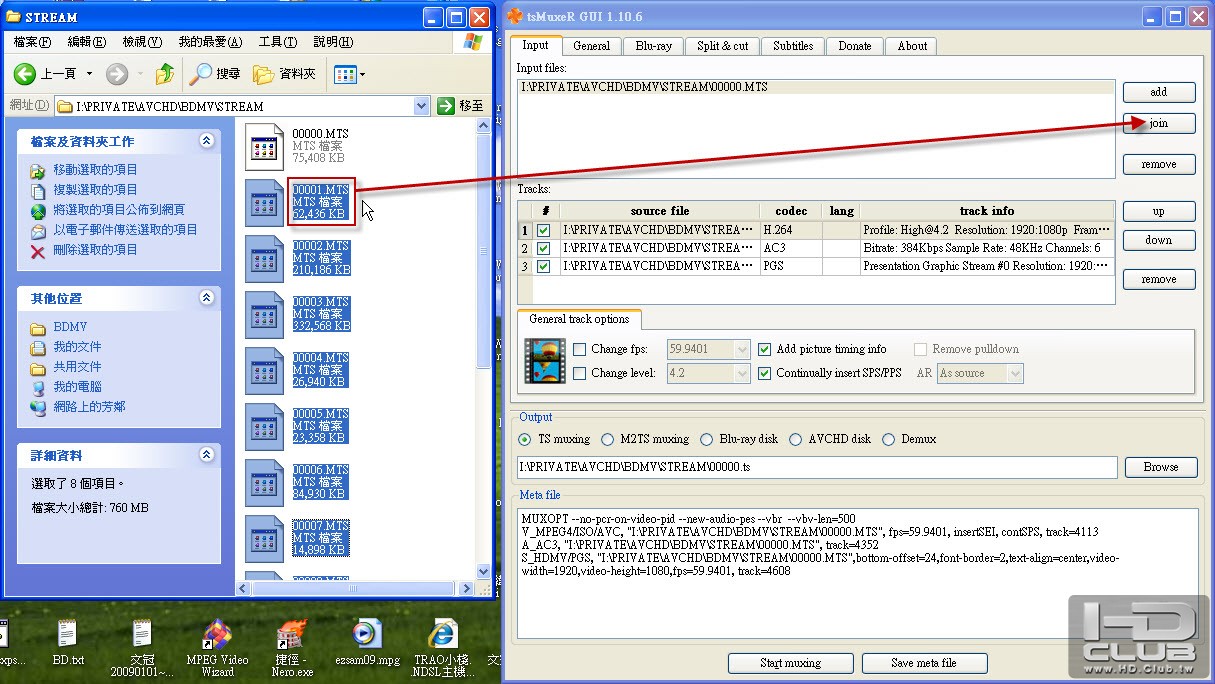The image size is (1215, 684).
Task: Open the views button dropdown arrow
Action: (x=362, y=74)
